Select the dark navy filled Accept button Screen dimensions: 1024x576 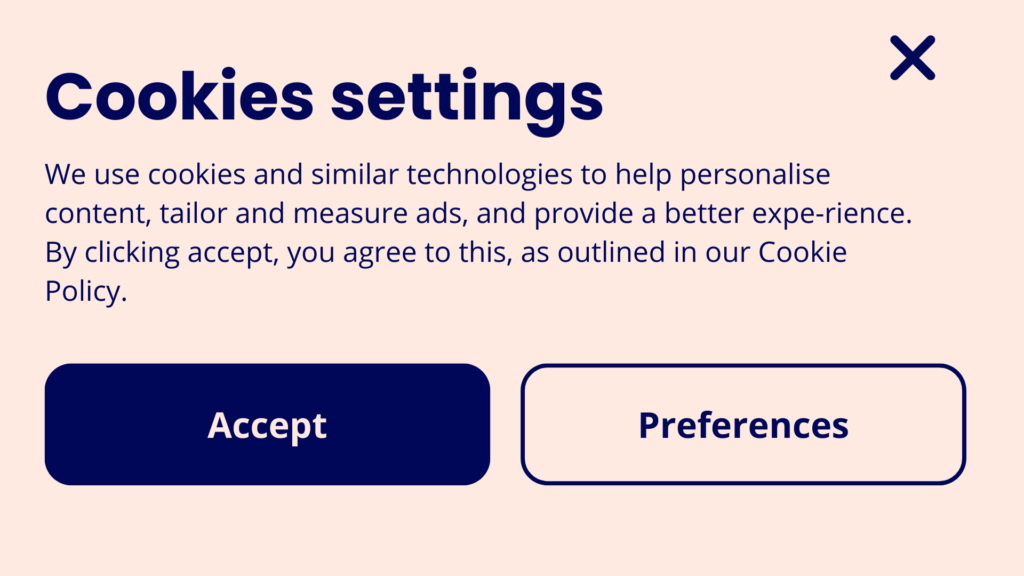point(267,425)
